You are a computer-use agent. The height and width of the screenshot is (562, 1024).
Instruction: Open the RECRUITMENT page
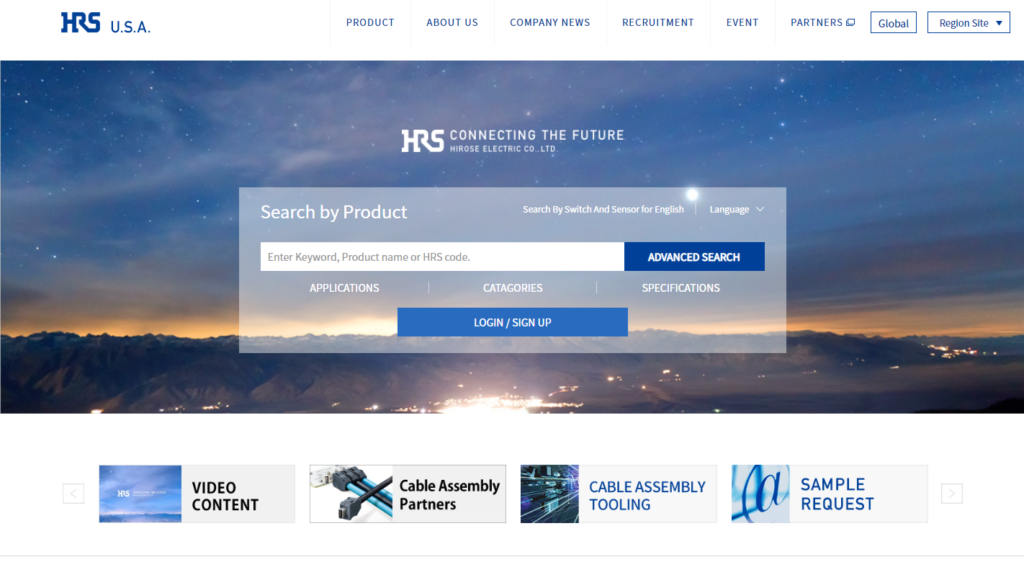coord(658,22)
